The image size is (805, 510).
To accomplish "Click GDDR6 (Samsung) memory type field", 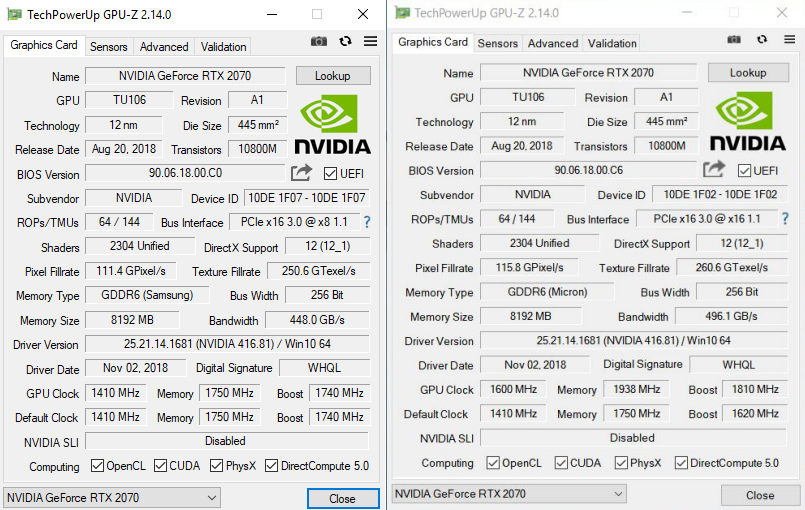I will [x=147, y=295].
